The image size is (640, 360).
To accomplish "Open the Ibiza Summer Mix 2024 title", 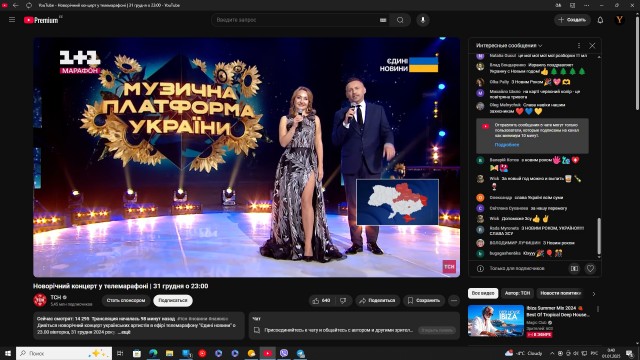I will coord(558,311).
